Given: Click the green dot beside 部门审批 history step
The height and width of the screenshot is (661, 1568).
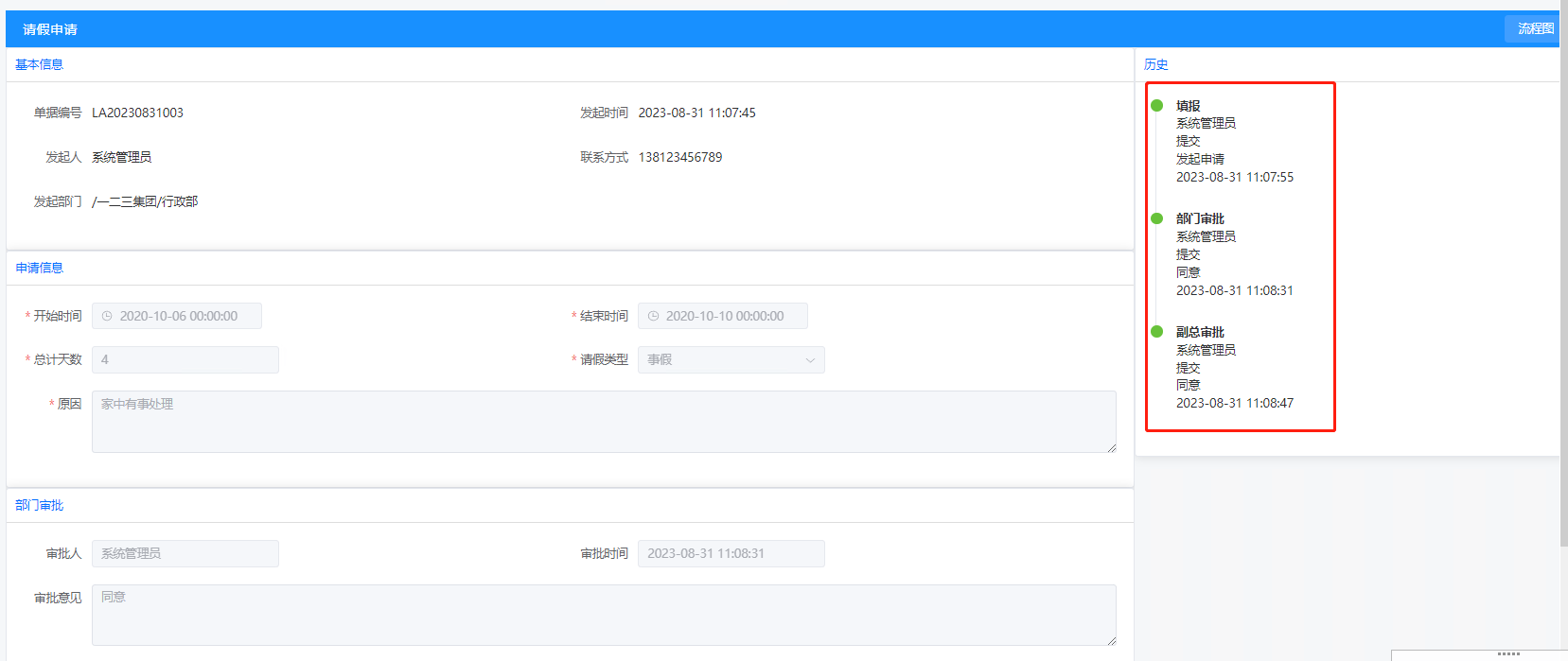Looking at the screenshot, I should click(x=1156, y=218).
